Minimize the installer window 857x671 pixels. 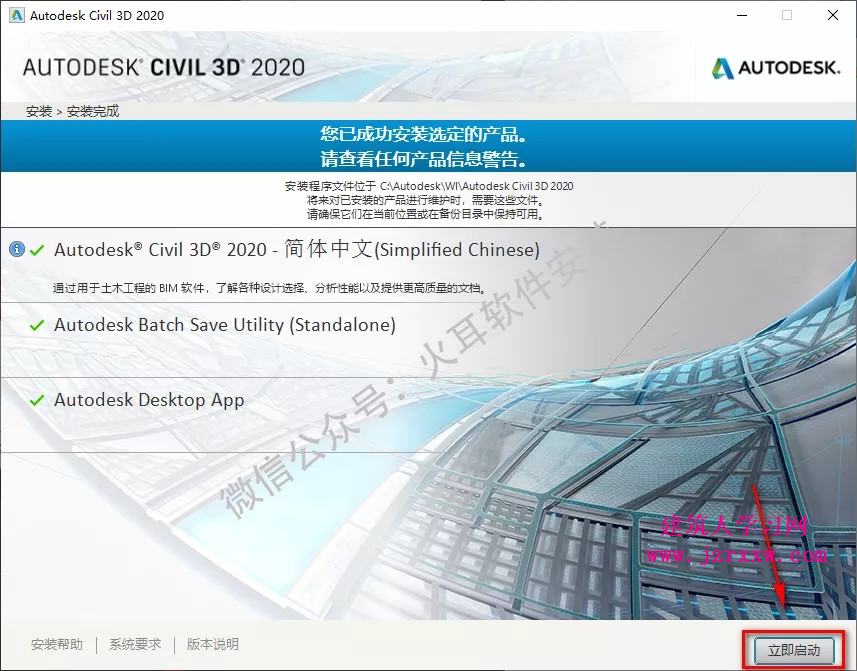pyautogui.click(x=742, y=15)
